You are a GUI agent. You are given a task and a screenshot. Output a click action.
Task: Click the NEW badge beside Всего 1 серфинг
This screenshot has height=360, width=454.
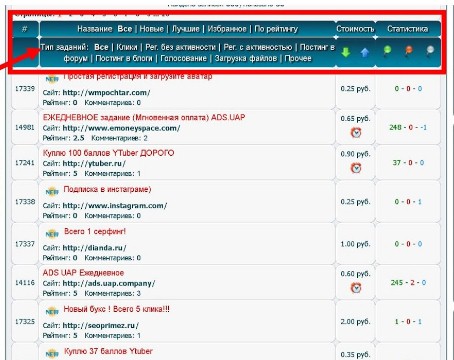(x=52, y=234)
